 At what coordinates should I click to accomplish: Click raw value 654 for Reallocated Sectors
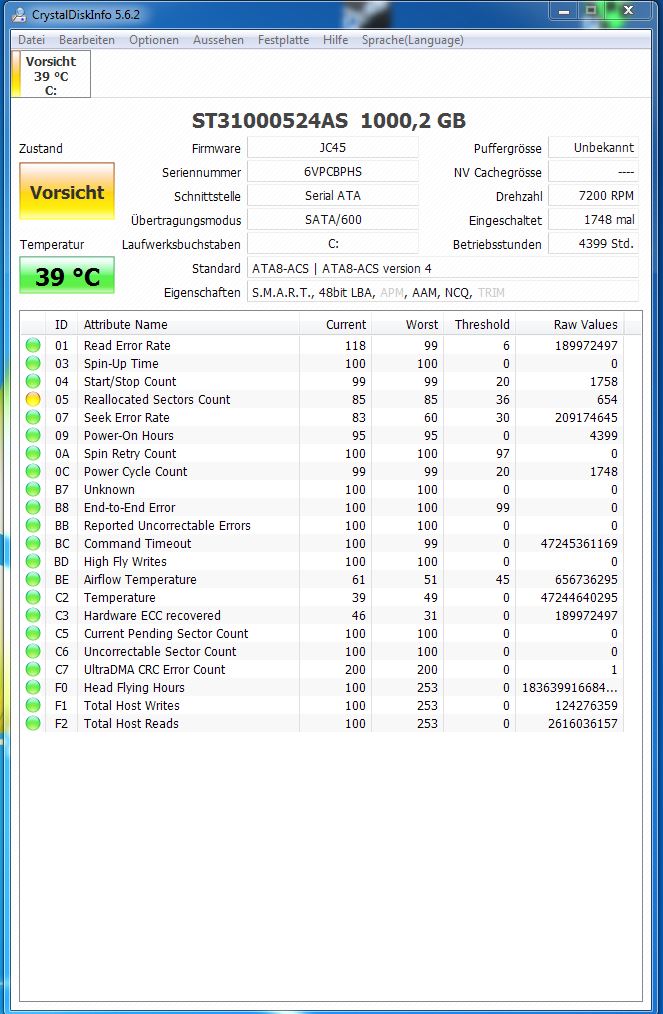pos(607,400)
